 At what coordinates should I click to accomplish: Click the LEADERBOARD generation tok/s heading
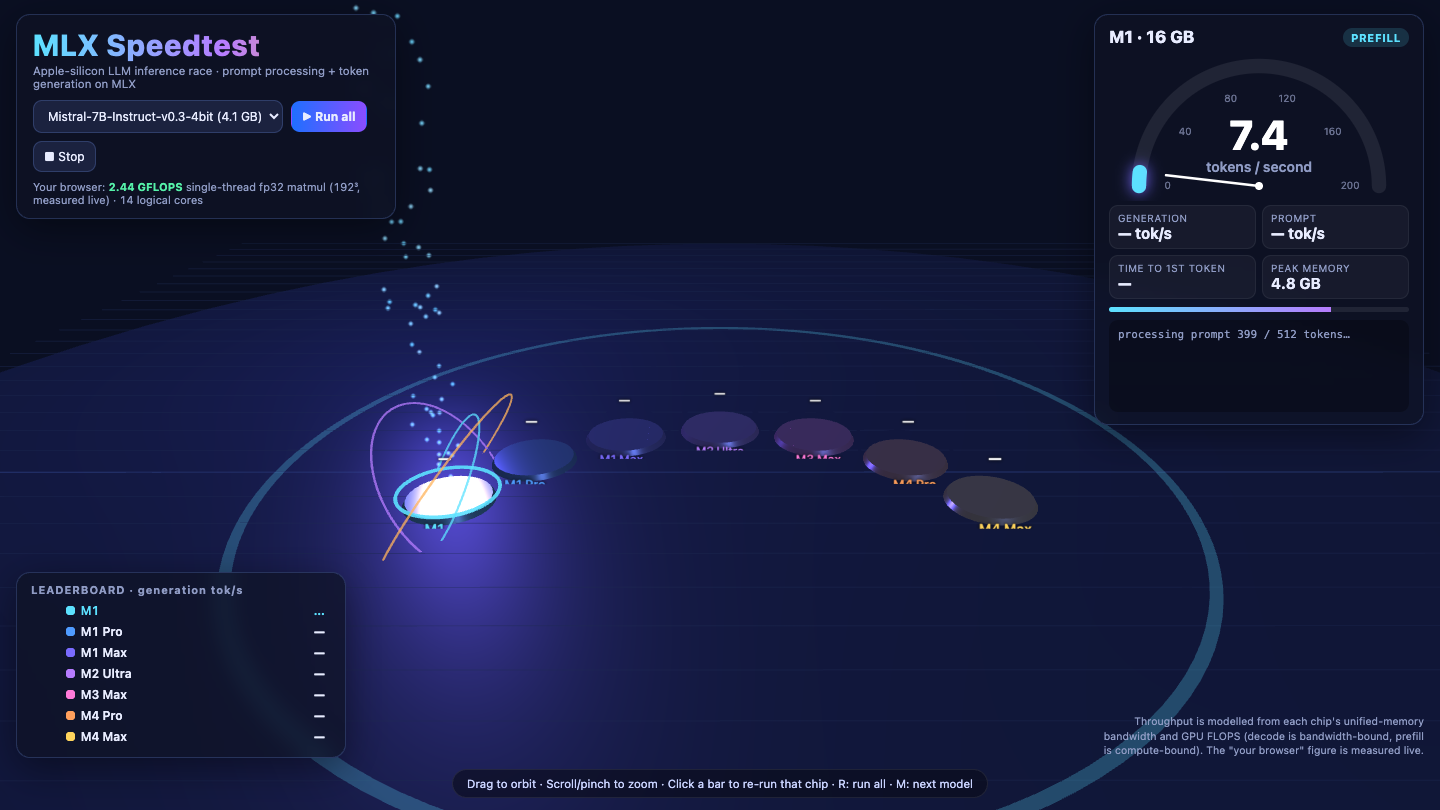tap(137, 590)
